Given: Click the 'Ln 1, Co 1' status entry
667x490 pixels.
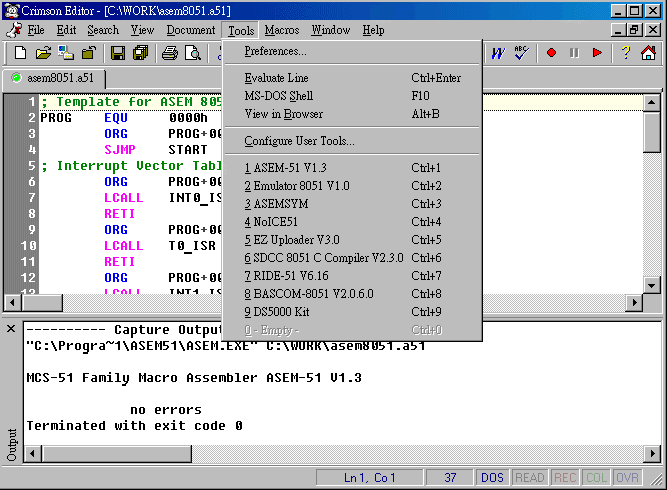Looking at the screenshot, I should click(370, 478).
